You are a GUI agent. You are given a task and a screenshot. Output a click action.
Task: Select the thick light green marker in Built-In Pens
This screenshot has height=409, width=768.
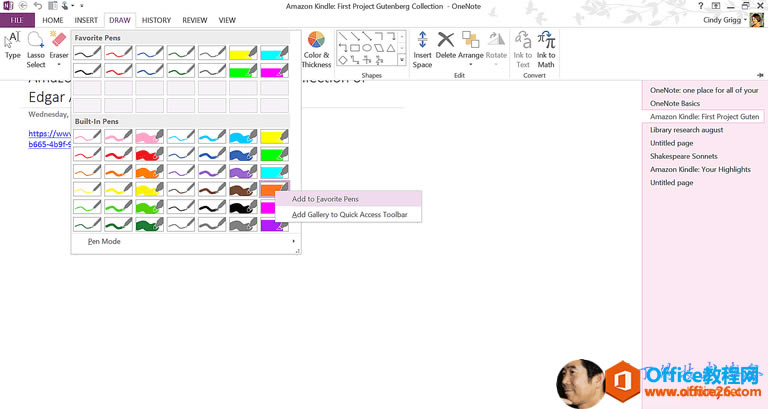tap(149, 207)
